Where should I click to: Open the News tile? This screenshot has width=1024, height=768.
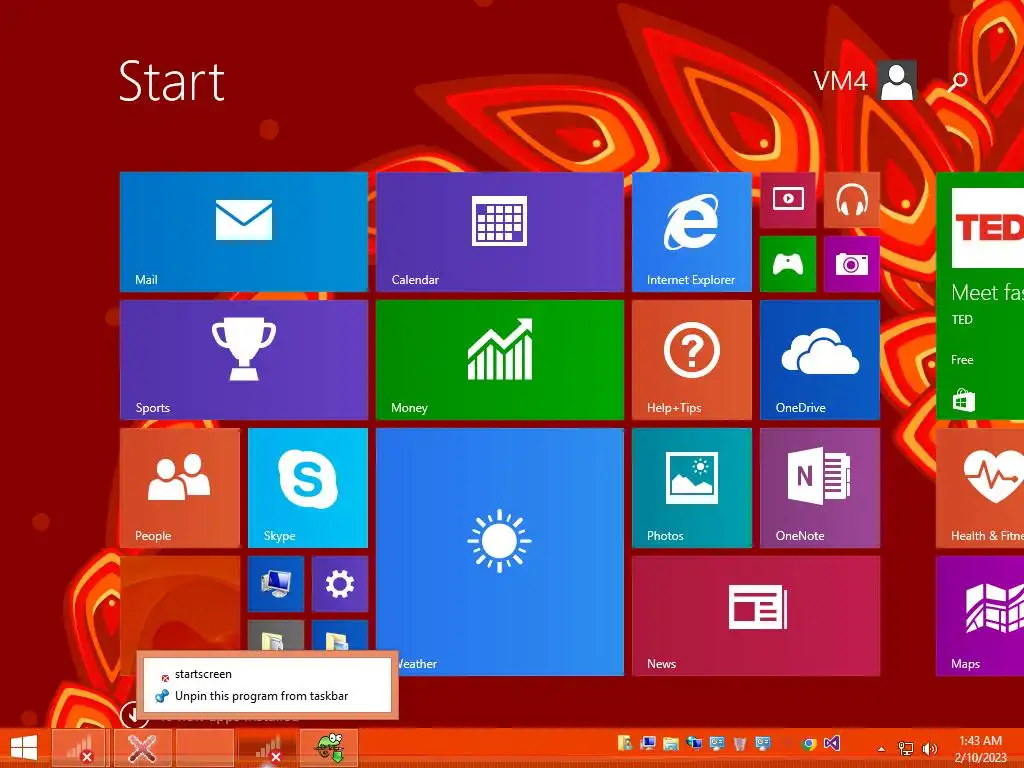pyautogui.click(x=756, y=616)
